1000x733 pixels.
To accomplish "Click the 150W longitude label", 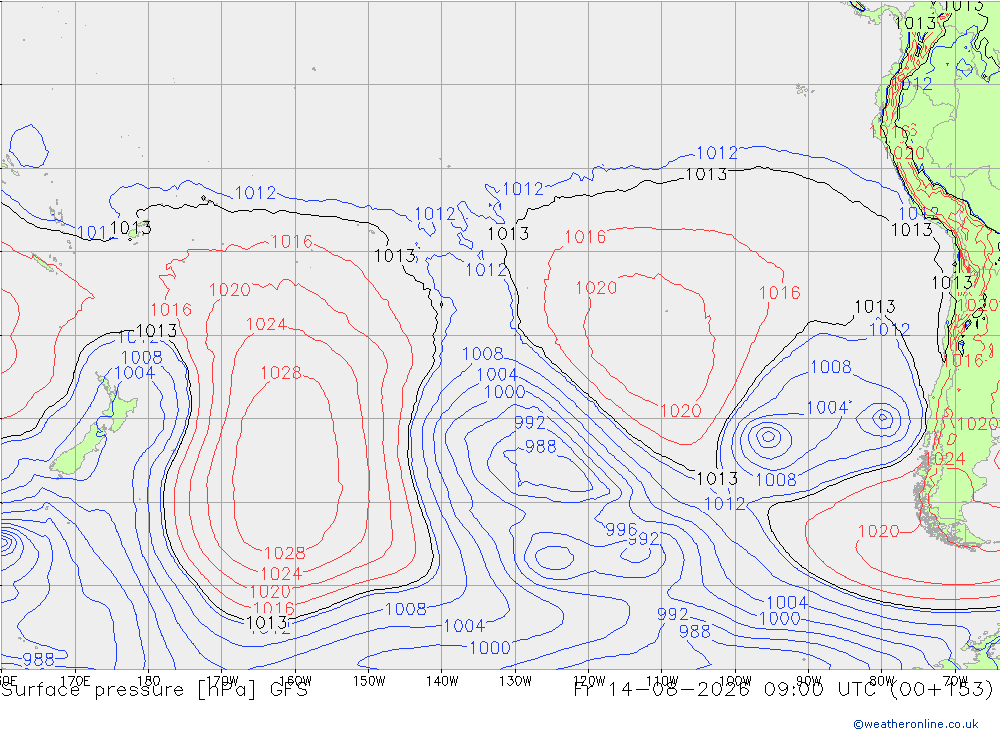I will click(369, 681).
